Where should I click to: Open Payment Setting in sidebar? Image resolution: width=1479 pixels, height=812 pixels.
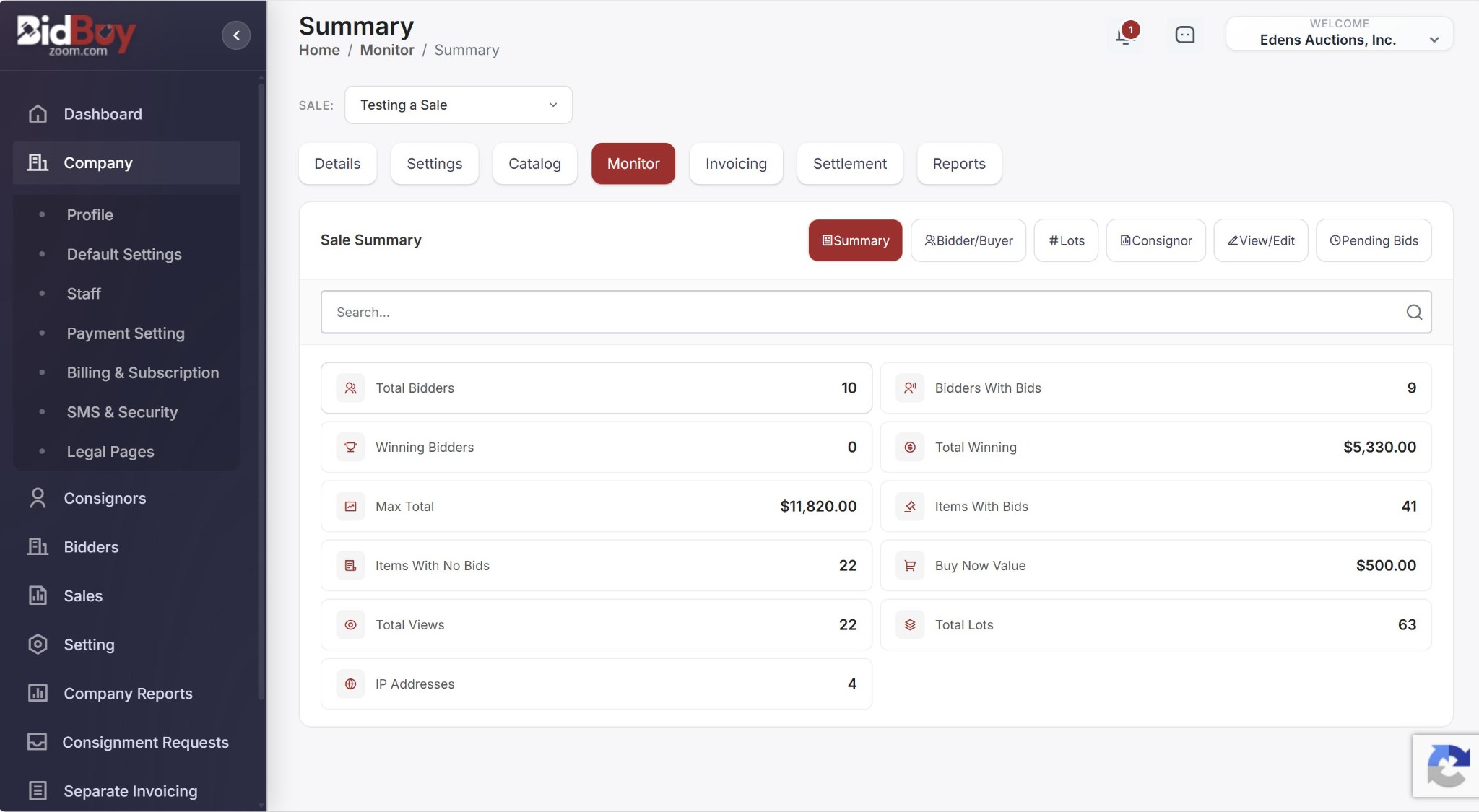click(x=126, y=333)
